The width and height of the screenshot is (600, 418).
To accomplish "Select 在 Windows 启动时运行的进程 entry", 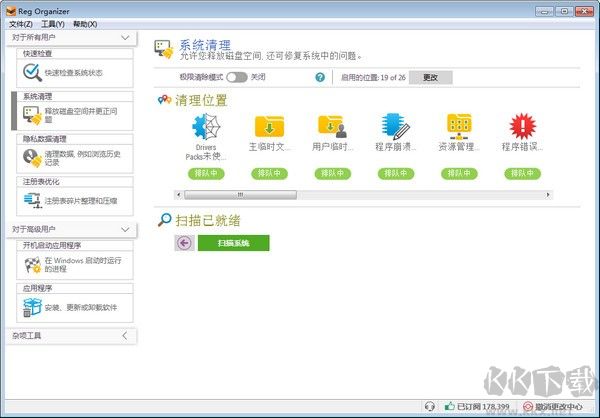I will pos(83,265).
